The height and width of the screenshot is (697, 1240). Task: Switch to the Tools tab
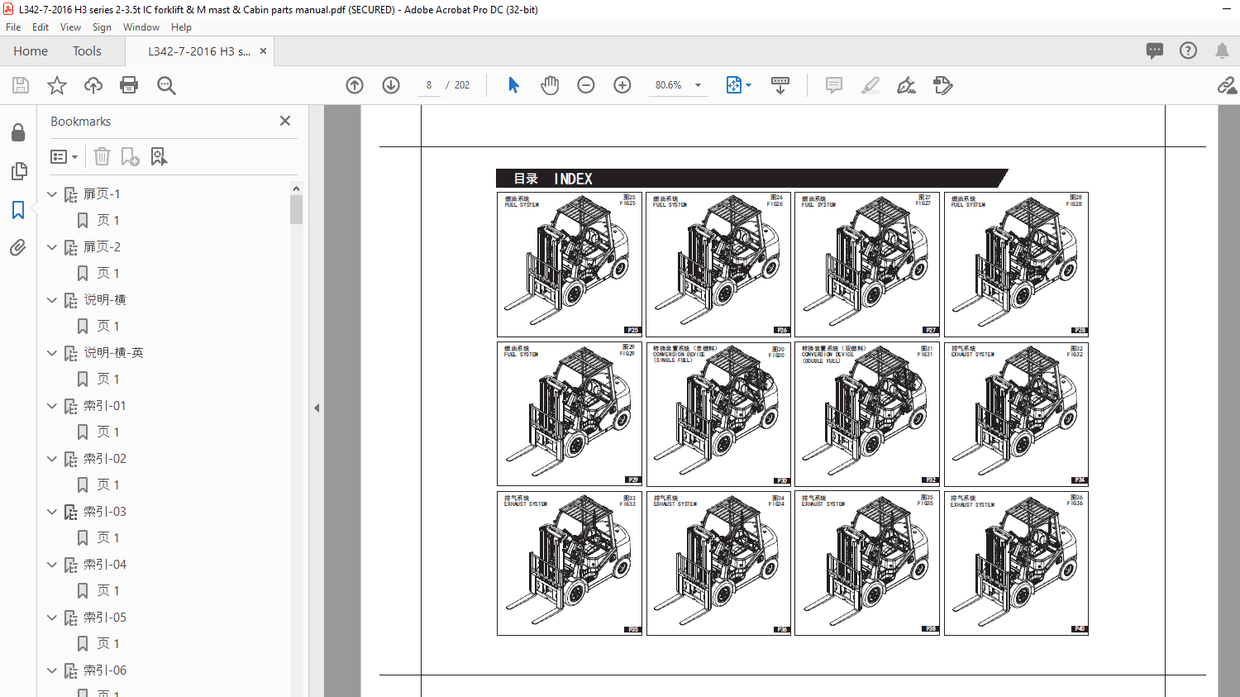tap(86, 51)
